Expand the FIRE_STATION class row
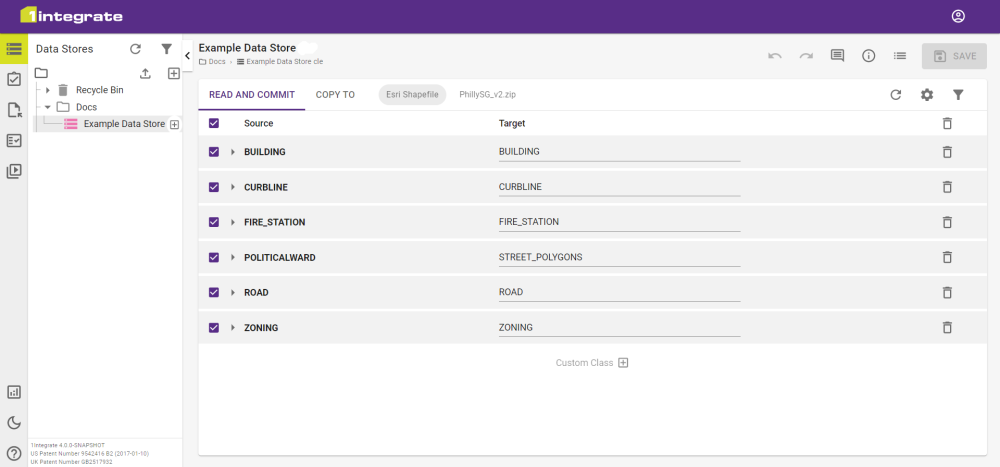This screenshot has width=1000, height=467. (x=233, y=222)
